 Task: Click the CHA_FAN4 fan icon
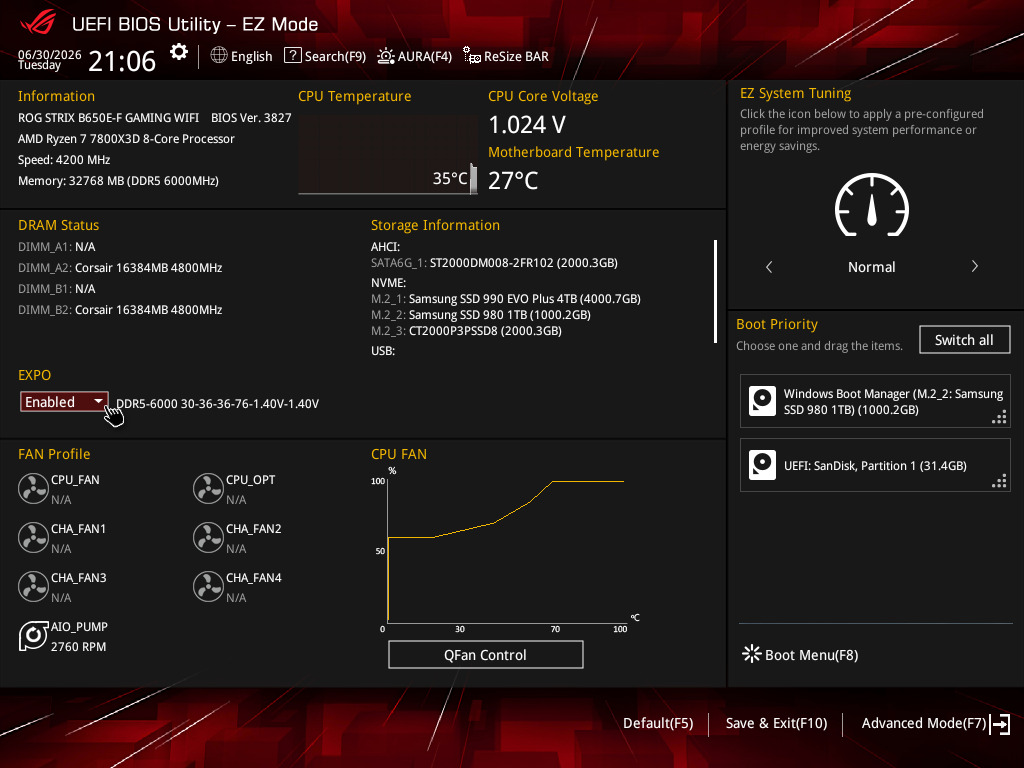[208, 586]
